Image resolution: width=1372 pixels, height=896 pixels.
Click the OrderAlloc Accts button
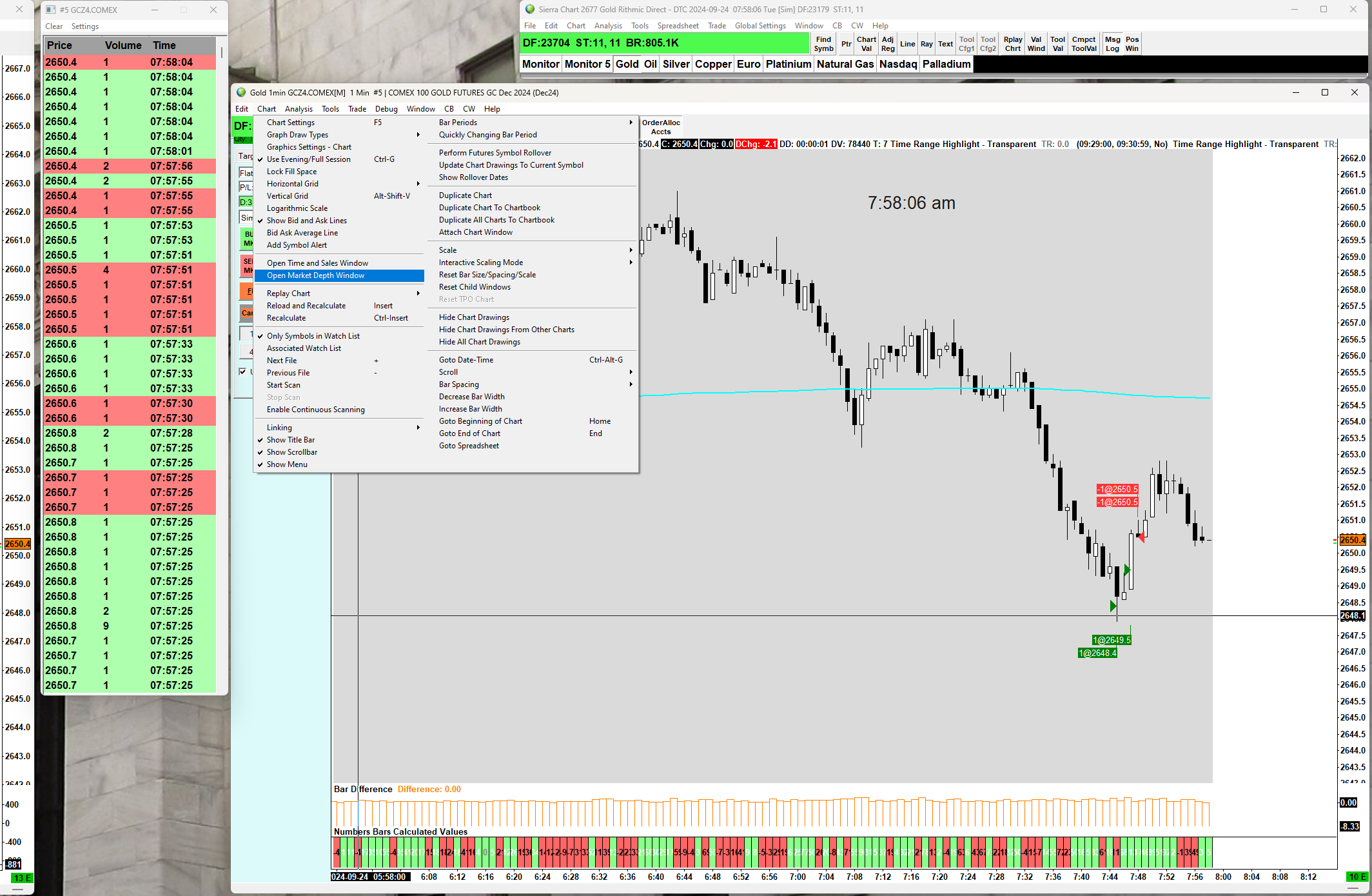661,127
